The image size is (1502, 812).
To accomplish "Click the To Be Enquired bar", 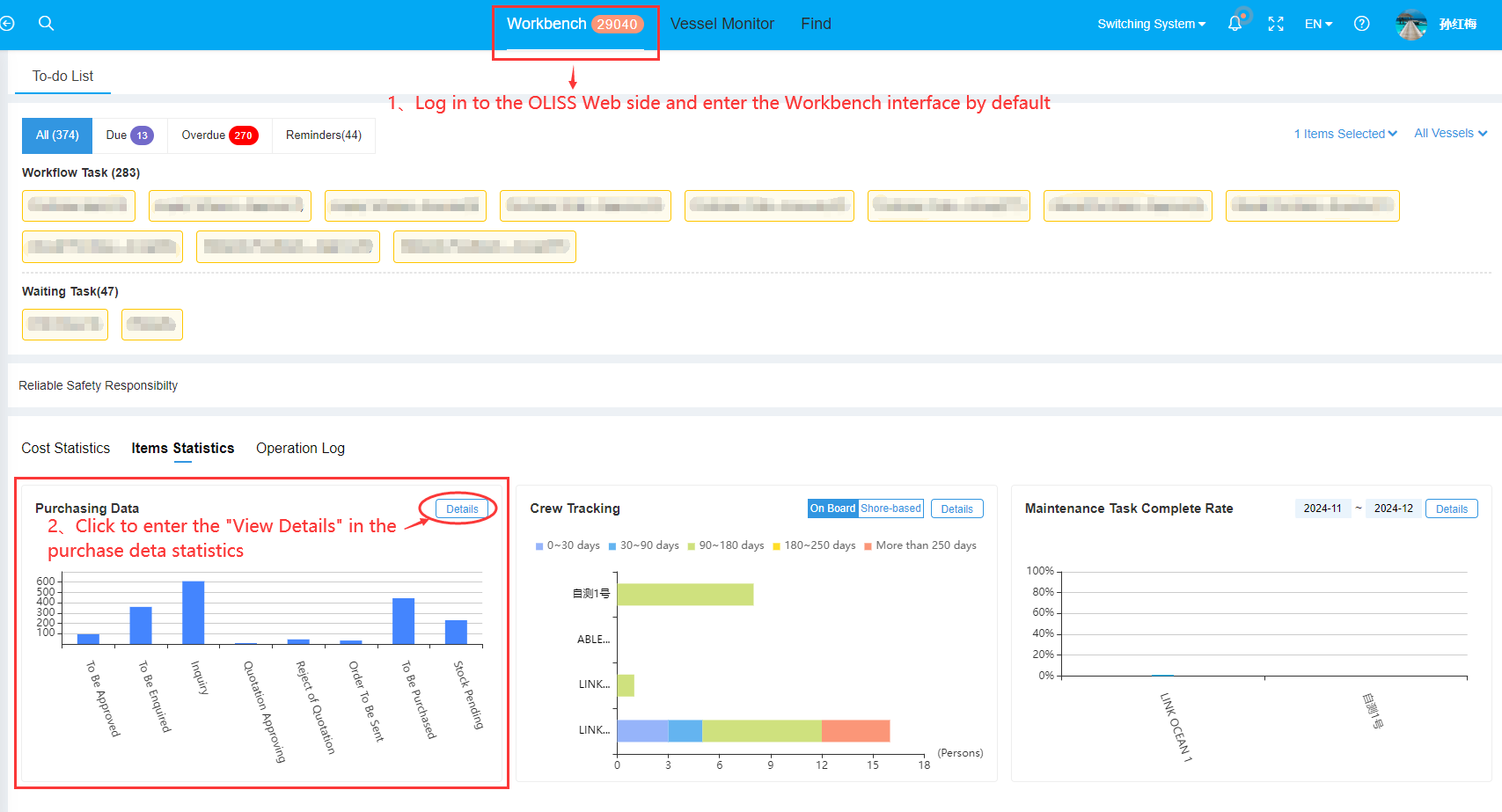I will pos(141,625).
